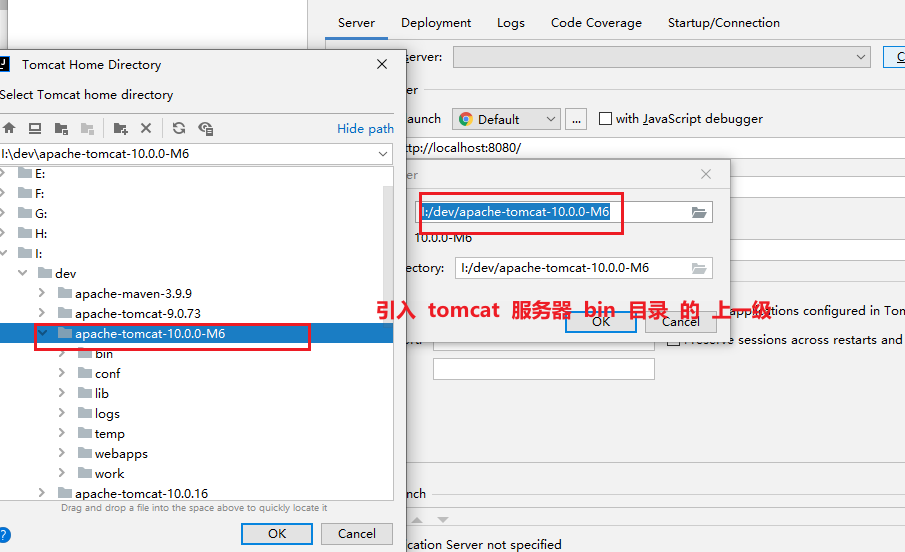Viewport: 905px width, 552px height.
Task: Select the apache-tomcat-9.0.73 folder
Action: click(x=138, y=314)
